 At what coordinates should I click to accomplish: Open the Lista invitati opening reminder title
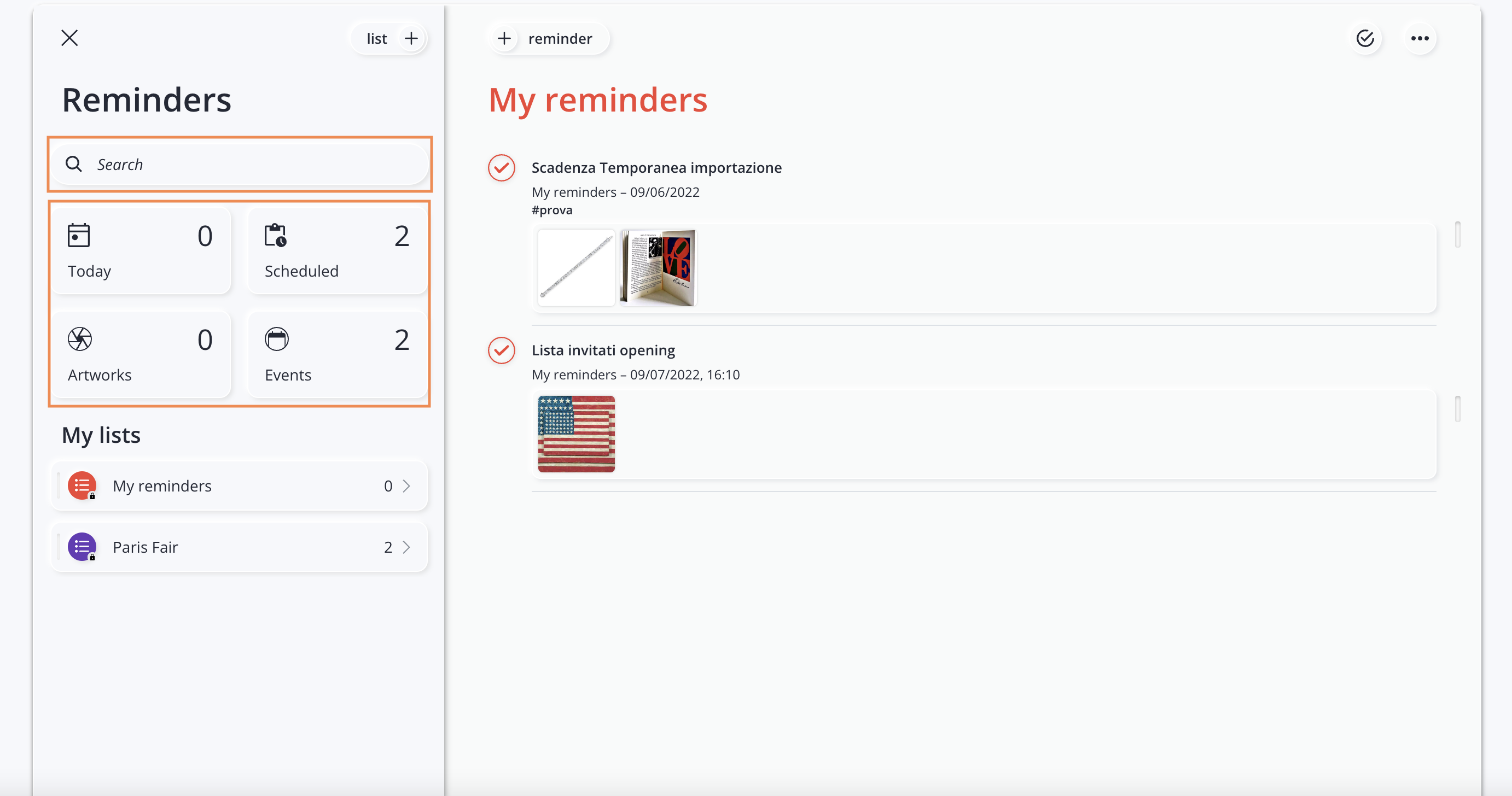click(603, 350)
